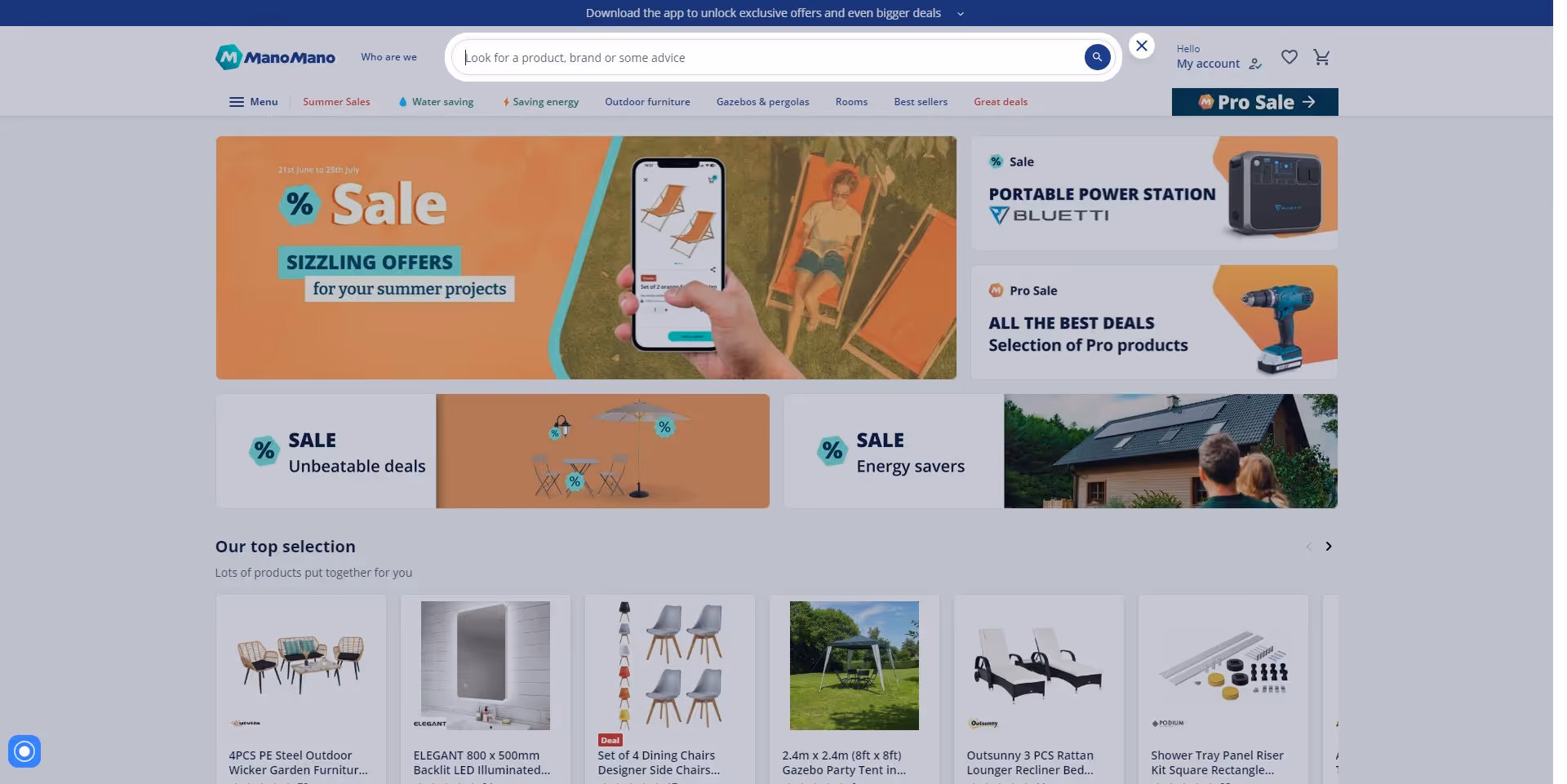Click the gazebo tent product image
Screen dimensions: 1567x784
pos(855,665)
